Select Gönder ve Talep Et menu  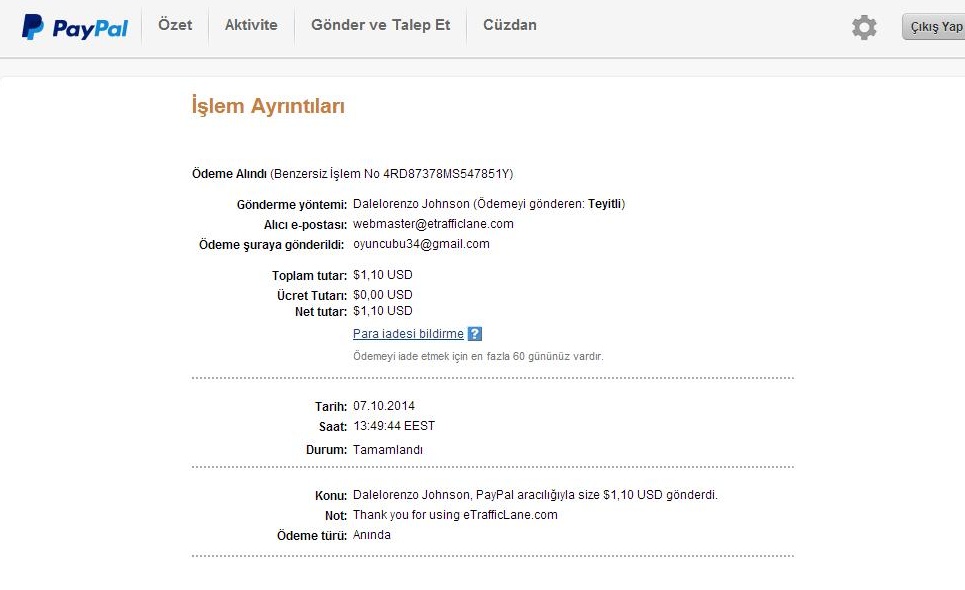[x=380, y=25]
